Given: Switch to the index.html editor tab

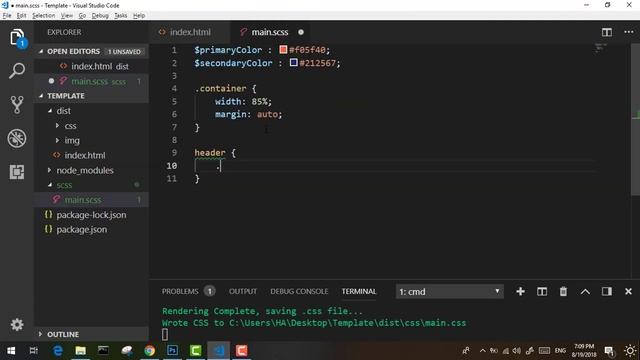Looking at the screenshot, I should pos(190,32).
